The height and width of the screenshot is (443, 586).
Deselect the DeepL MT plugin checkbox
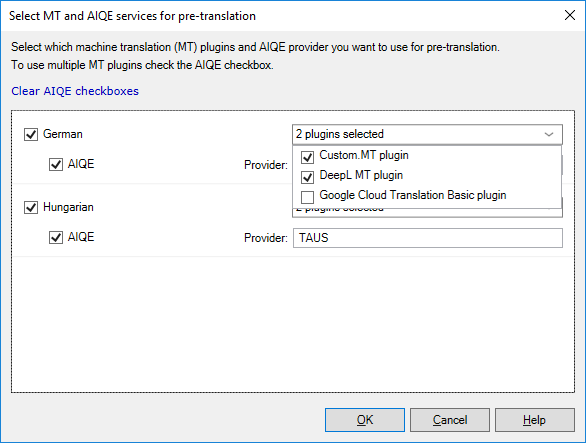pos(307,177)
